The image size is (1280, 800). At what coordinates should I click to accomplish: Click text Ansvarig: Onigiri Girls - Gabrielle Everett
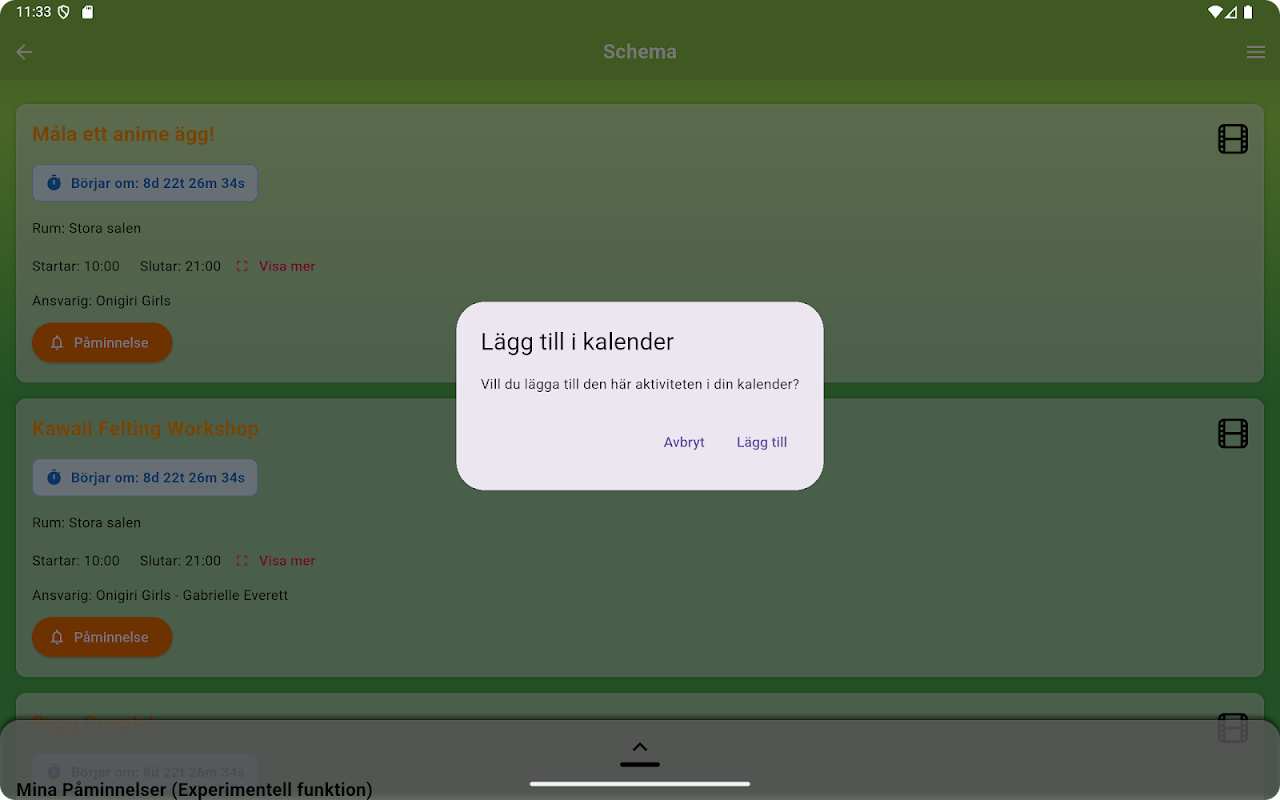160,595
